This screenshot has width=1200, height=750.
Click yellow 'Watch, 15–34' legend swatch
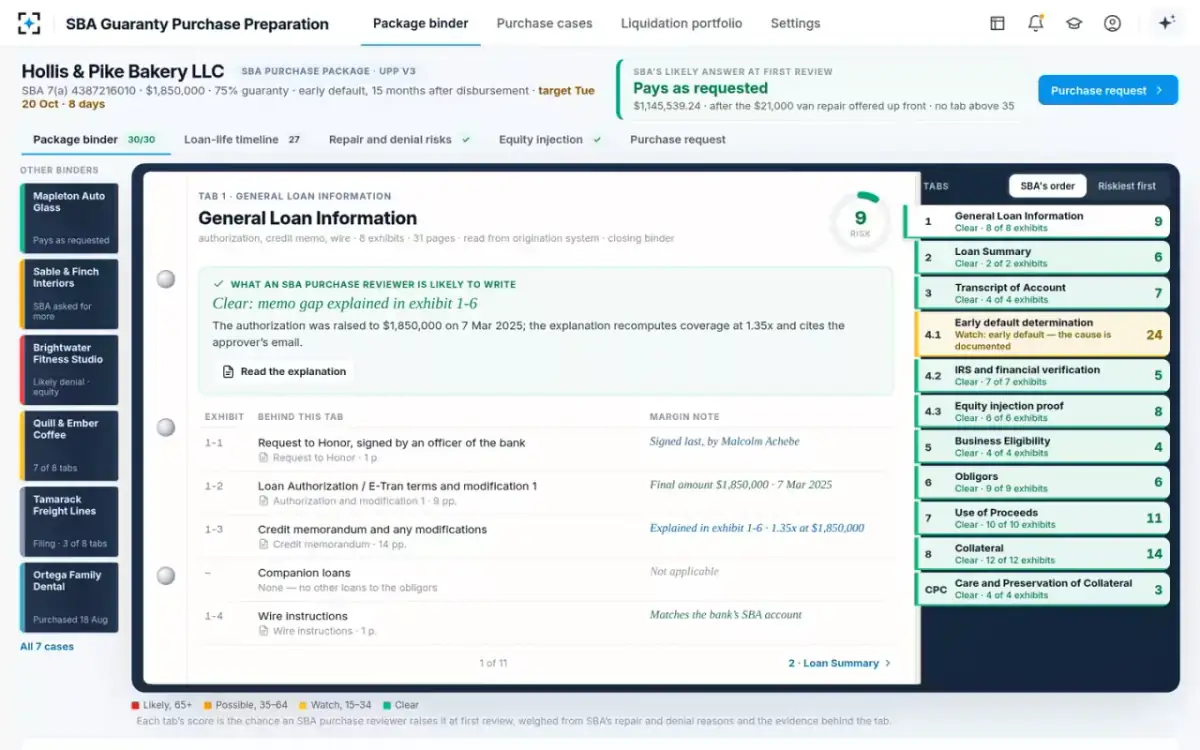(x=302, y=705)
